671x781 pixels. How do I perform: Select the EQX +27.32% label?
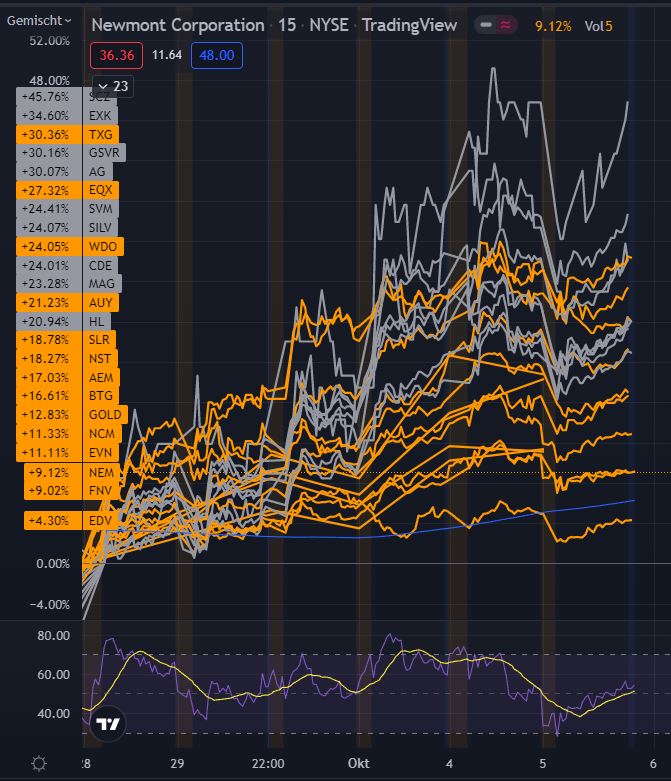coord(68,190)
